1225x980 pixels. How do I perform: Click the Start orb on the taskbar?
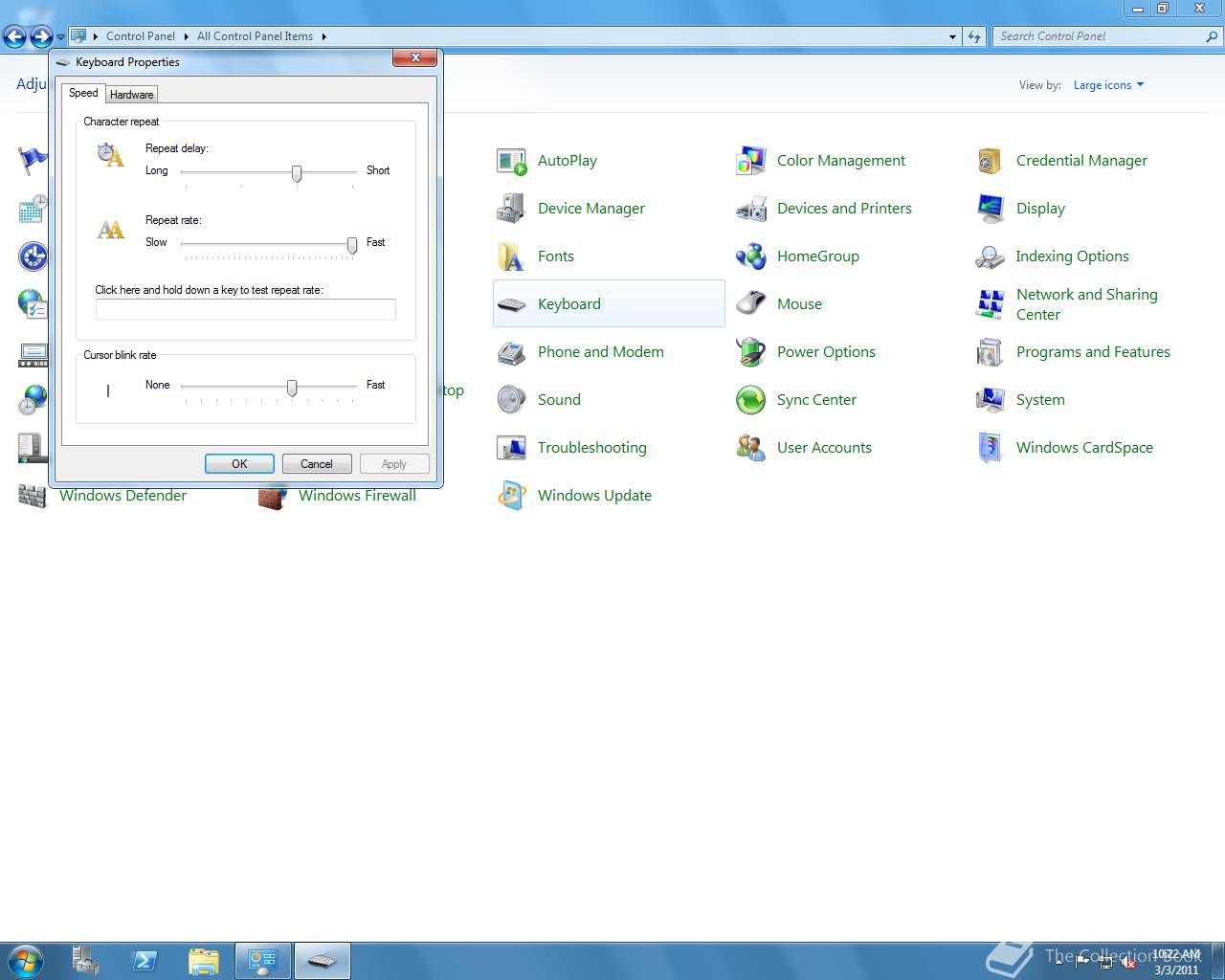pyautogui.click(x=26, y=961)
